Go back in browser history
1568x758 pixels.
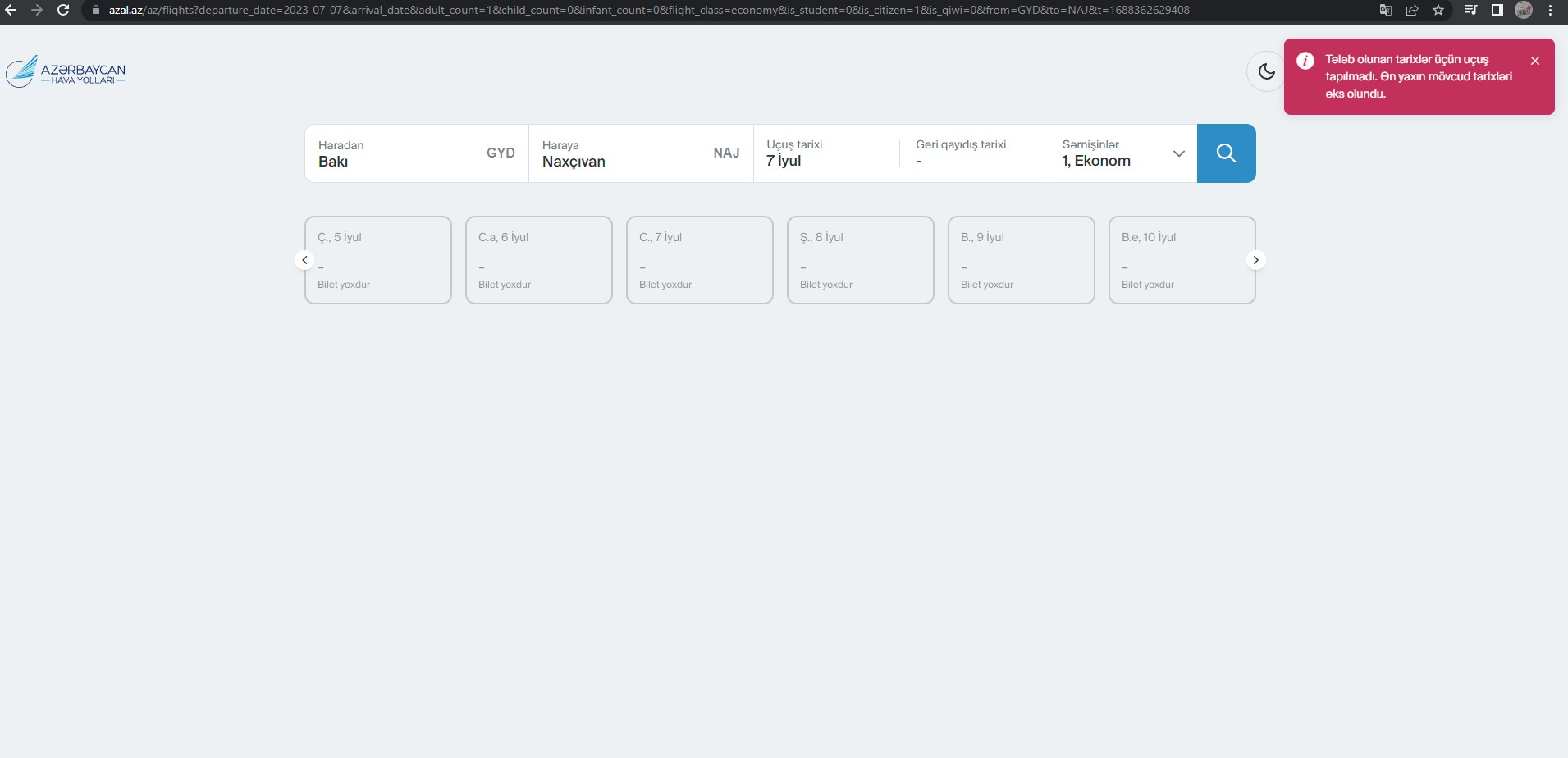(11, 11)
